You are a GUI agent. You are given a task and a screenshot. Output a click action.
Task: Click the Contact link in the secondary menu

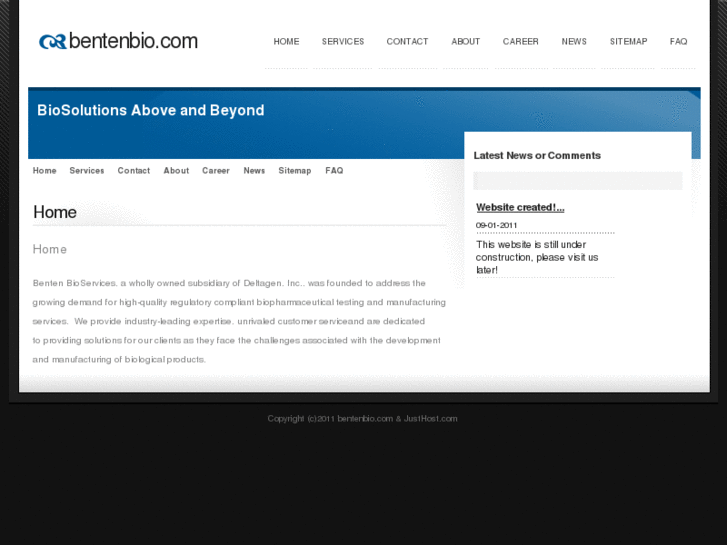(134, 171)
